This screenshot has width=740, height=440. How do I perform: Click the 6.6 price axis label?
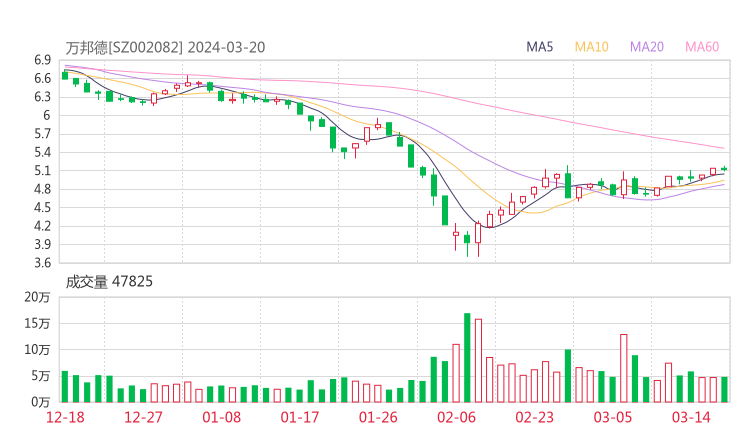pyautogui.click(x=42, y=78)
